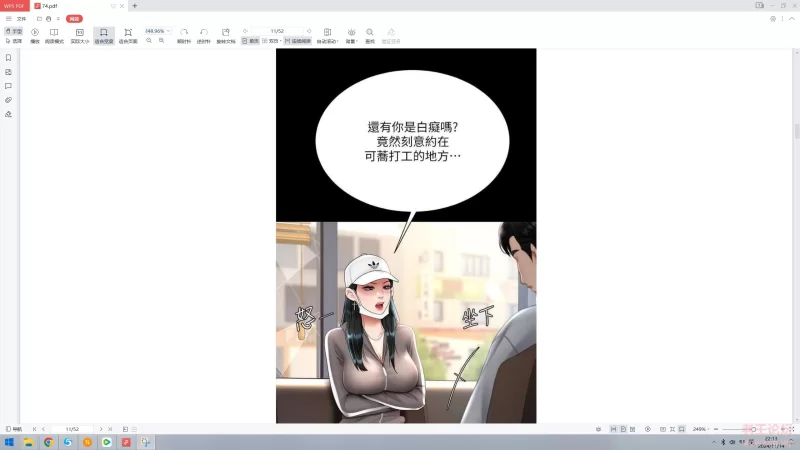The height and width of the screenshot is (450, 800).
Task: Open the WPS PDF home tab
Action: (x=14, y=6)
